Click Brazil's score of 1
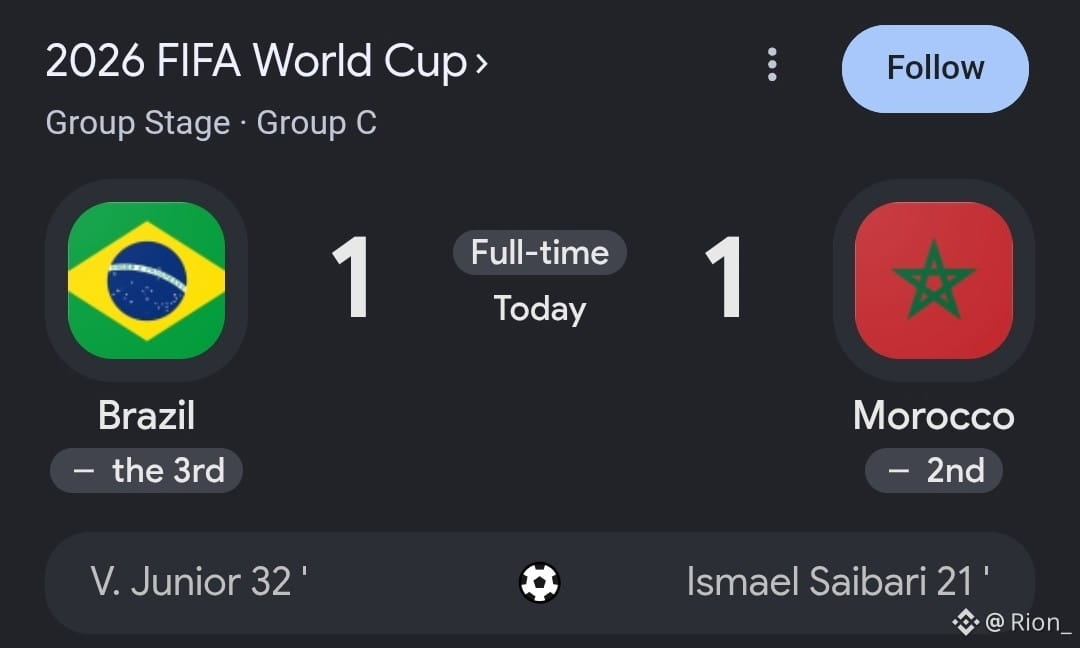 [x=351, y=278]
